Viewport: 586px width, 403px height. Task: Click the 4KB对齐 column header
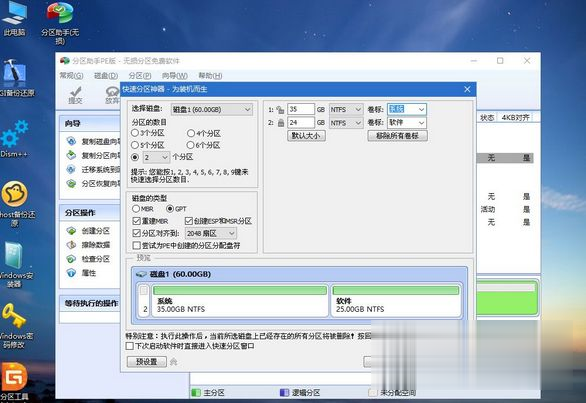click(515, 117)
